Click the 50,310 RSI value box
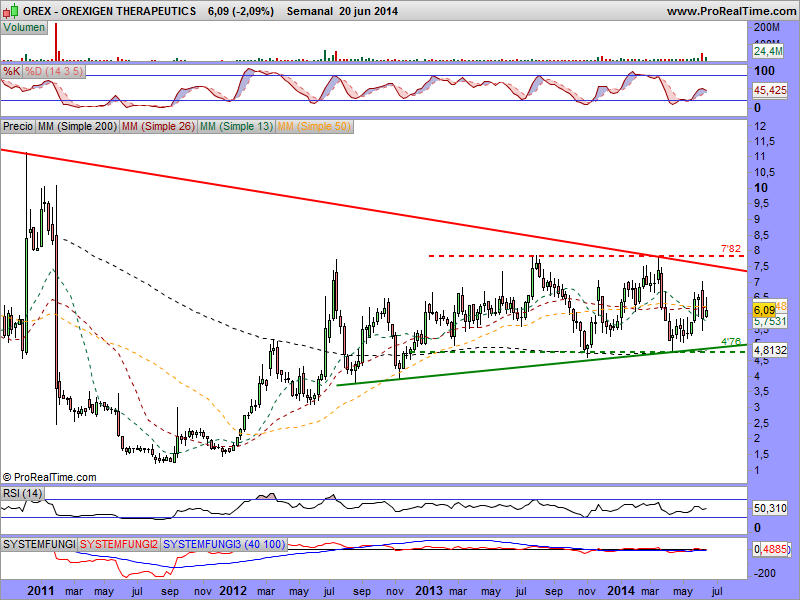 point(770,508)
